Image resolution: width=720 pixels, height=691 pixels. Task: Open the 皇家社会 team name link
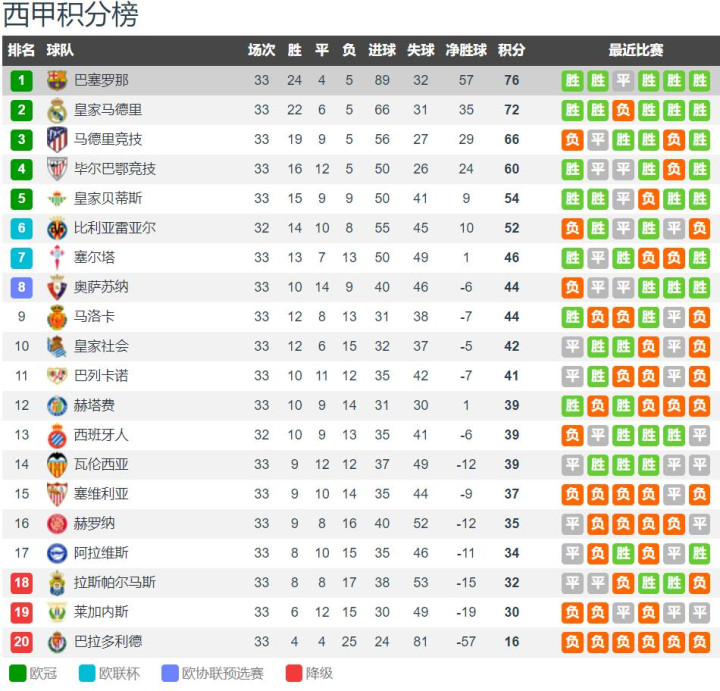pos(101,346)
